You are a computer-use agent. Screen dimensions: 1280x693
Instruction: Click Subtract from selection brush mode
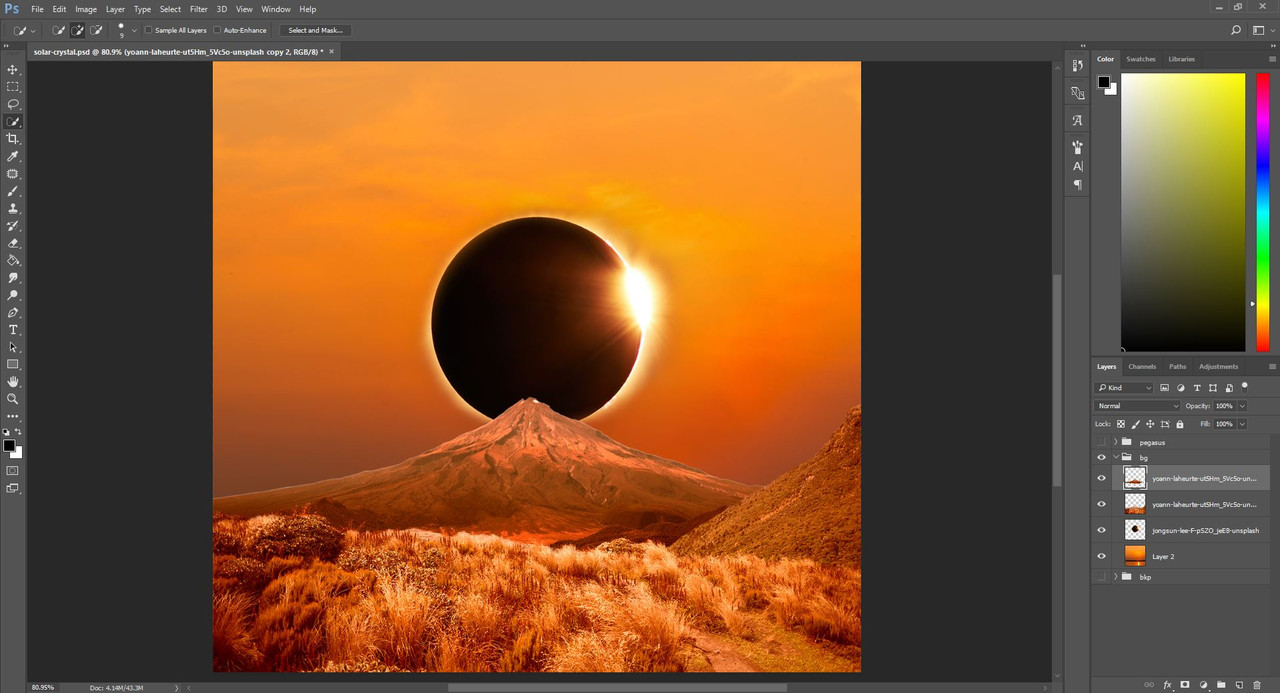pos(96,30)
